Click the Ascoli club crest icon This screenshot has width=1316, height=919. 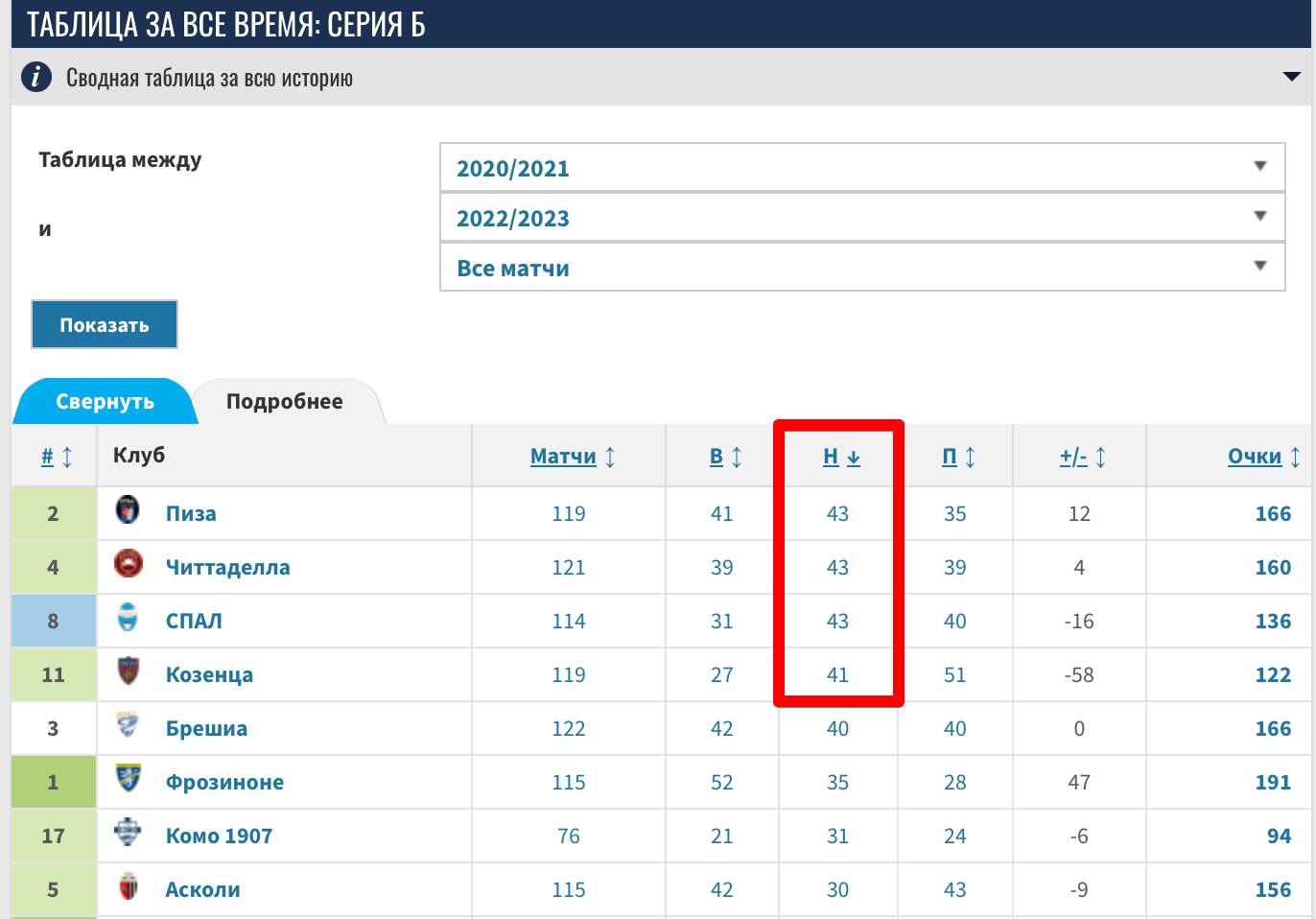pyautogui.click(x=128, y=886)
